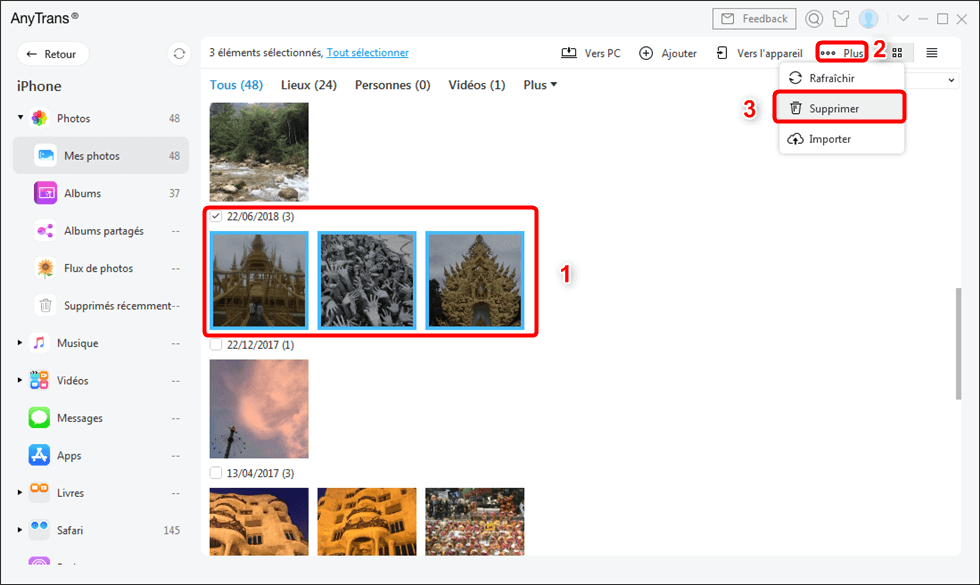This screenshot has height=585, width=980.
Task: Open the Feedback button
Action: (754, 19)
